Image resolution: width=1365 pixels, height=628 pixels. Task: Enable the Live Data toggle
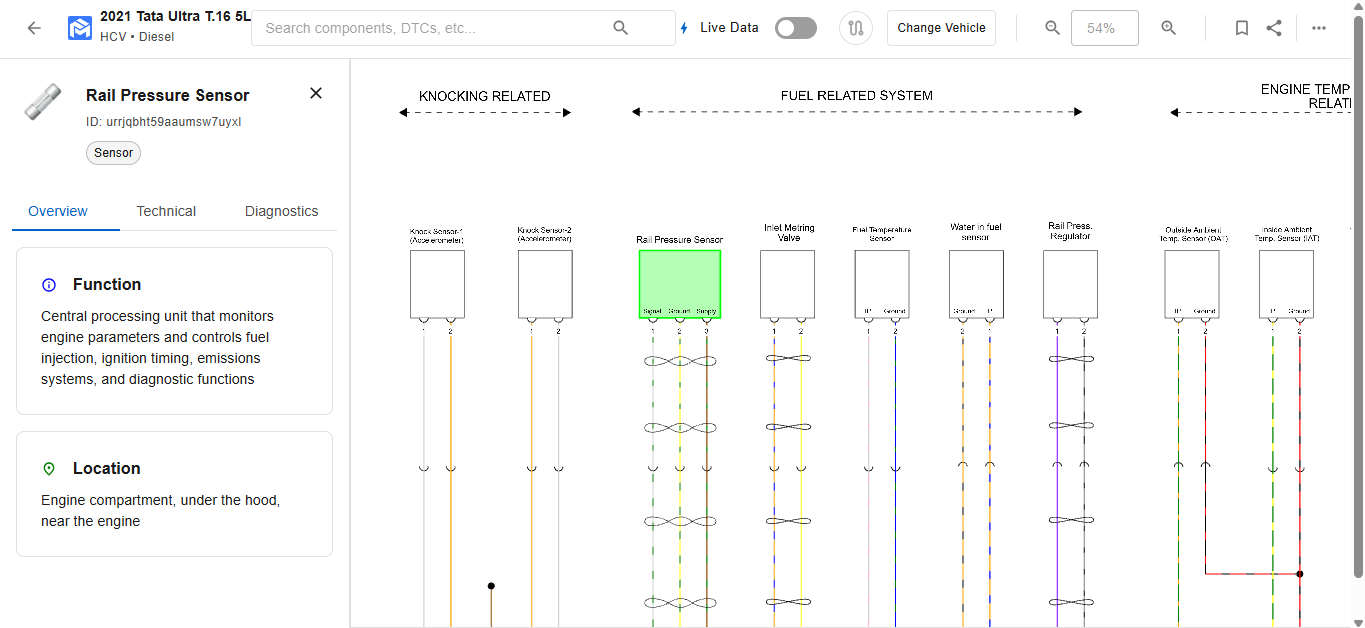795,28
